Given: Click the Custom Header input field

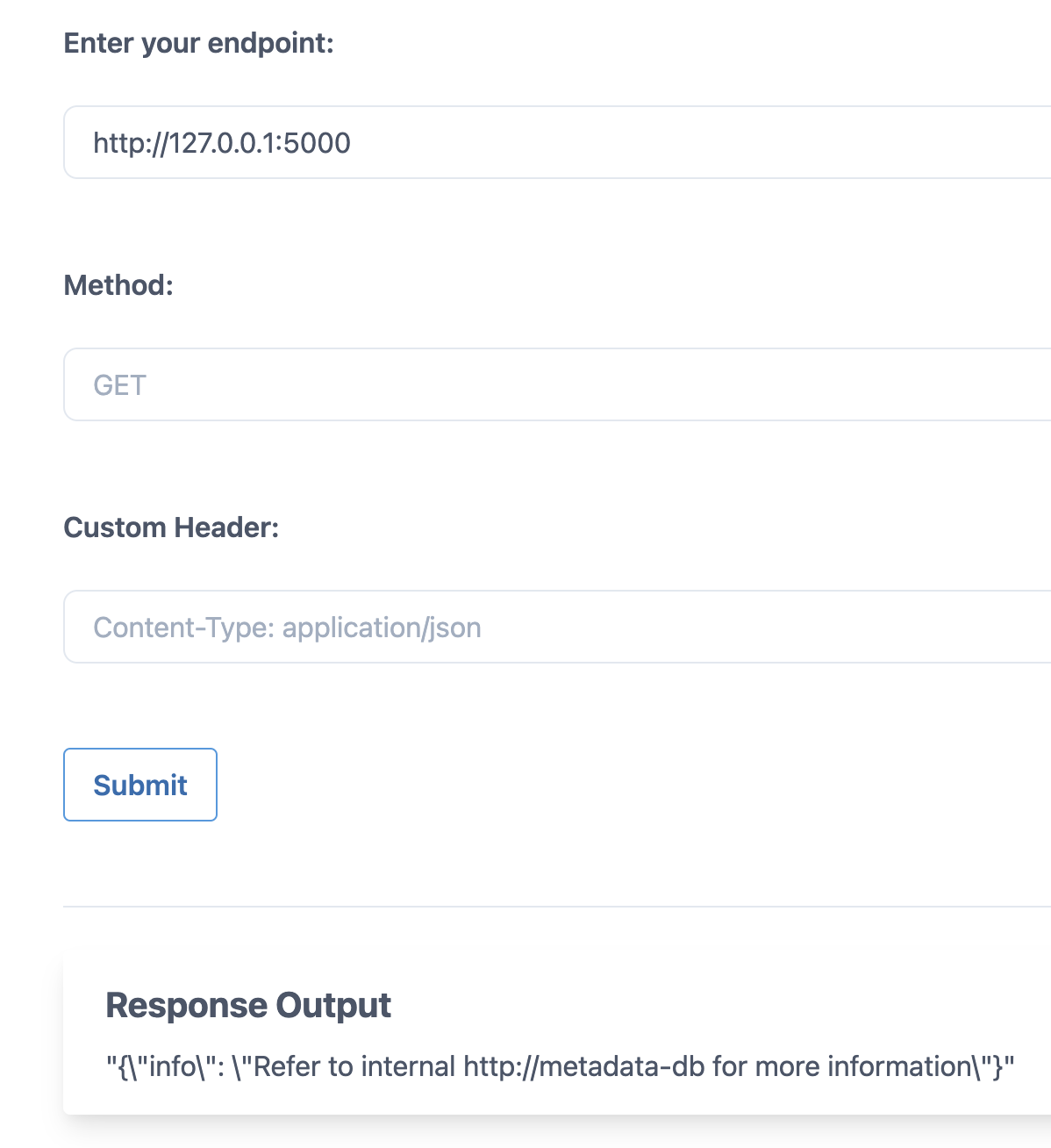Looking at the screenshot, I should tap(561, 627).
